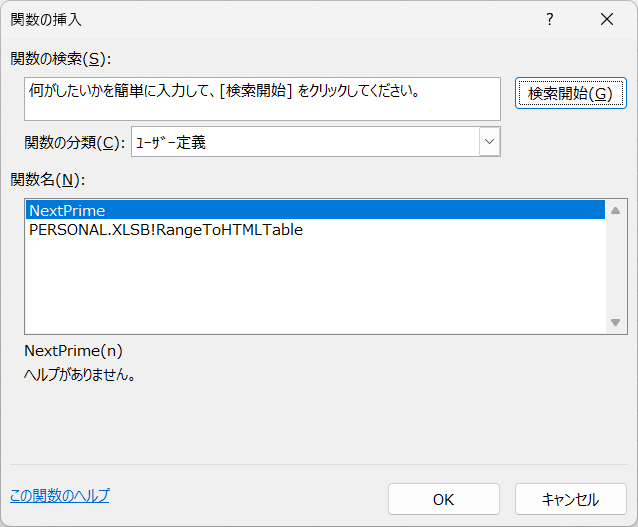Select NextPrime in the function list

click(x=315, y=210)
